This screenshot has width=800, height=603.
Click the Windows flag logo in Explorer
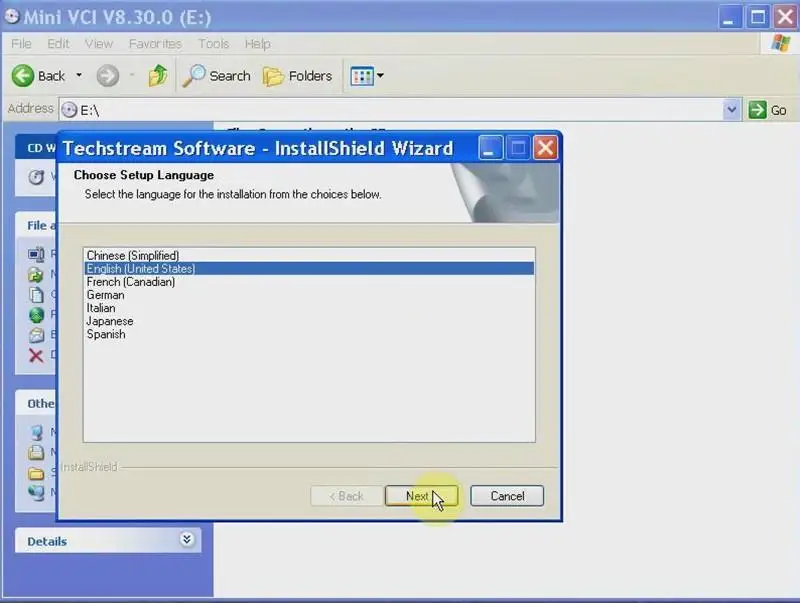(x=781, y=43)
